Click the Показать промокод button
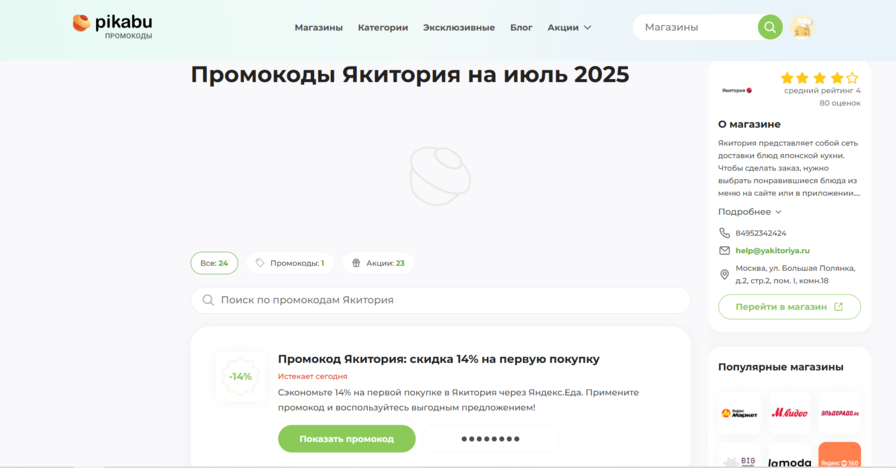This screenshot has height=468, width=896. tap(347, 439)
